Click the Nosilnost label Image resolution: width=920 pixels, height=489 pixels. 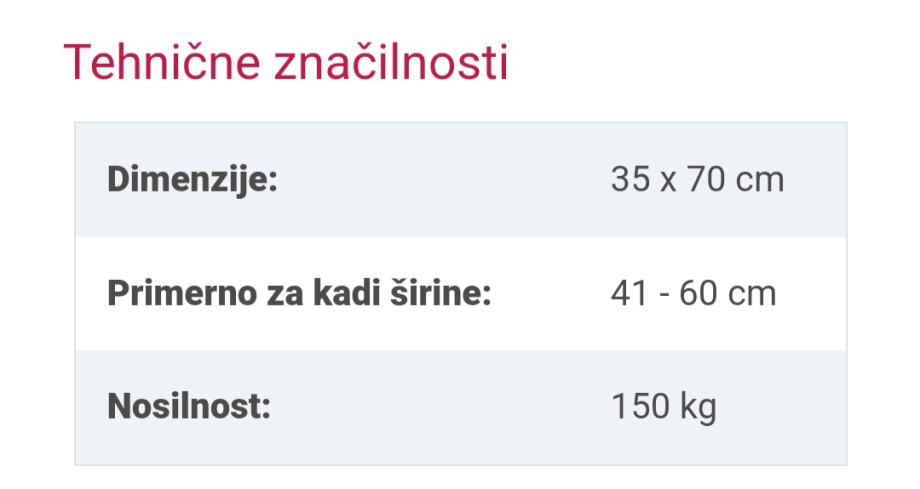[189, 409]
